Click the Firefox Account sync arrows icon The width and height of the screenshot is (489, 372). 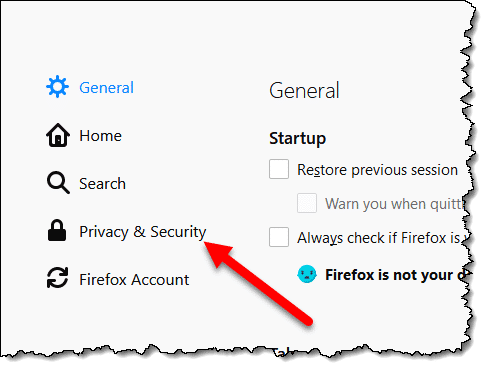[x=57, y=277]
